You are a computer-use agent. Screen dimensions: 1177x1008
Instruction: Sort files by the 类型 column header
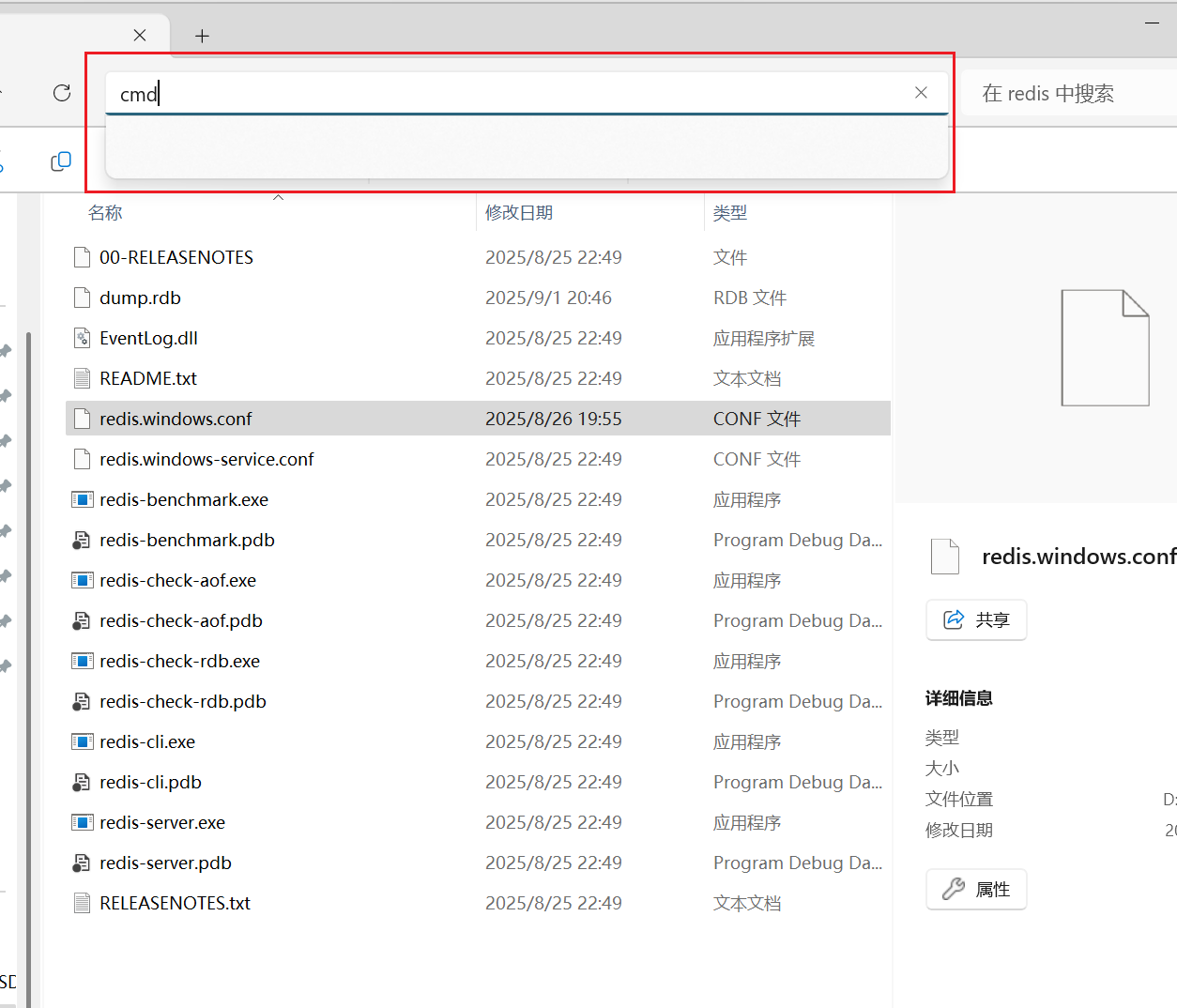tap(730, 213)
